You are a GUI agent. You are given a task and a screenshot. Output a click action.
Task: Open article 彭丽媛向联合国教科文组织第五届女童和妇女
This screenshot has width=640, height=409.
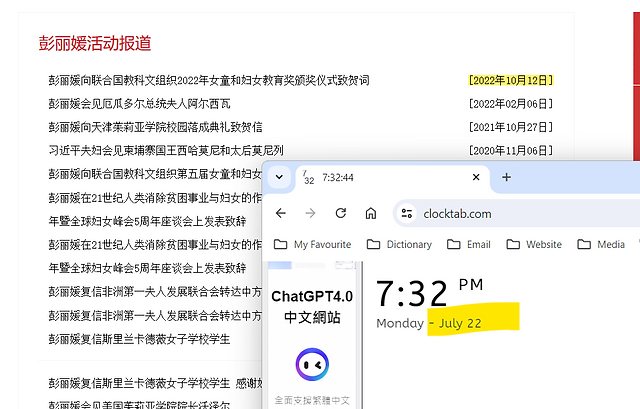pyautogui.click(x=155, y=174)
